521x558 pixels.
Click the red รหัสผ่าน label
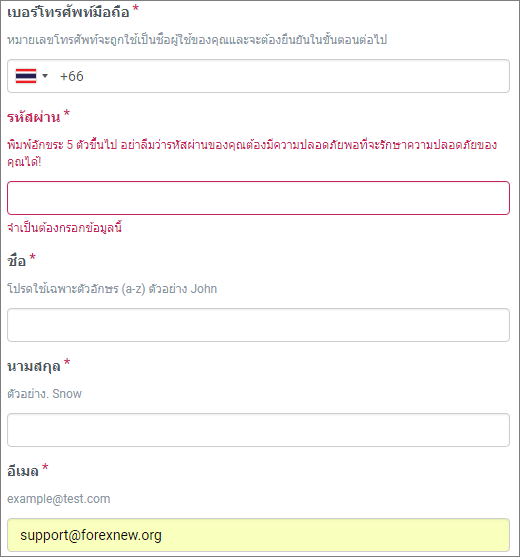pos(34,117)
